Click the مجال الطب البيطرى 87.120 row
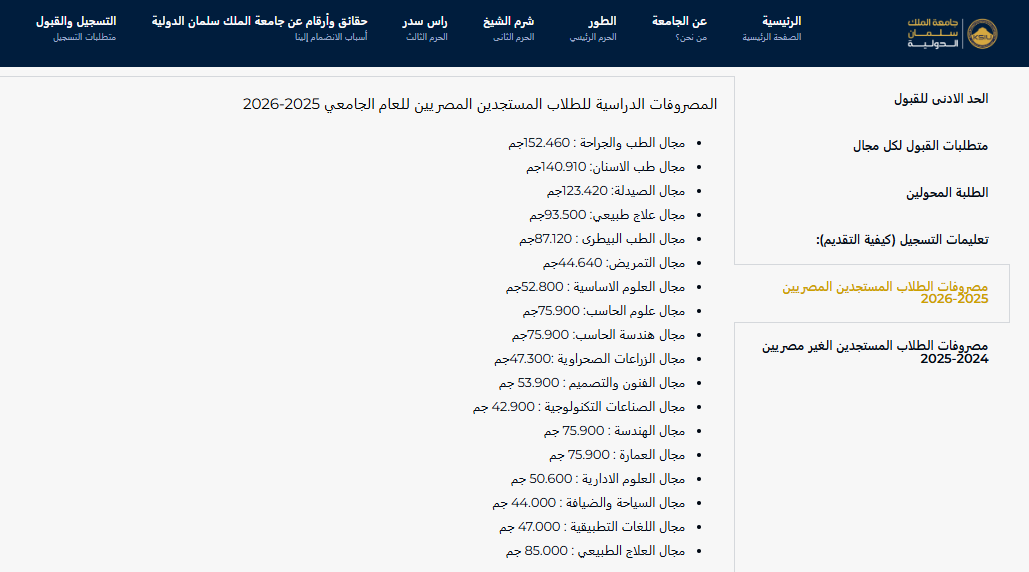Viewport: 1029px width, 572px height. (602, 239)
